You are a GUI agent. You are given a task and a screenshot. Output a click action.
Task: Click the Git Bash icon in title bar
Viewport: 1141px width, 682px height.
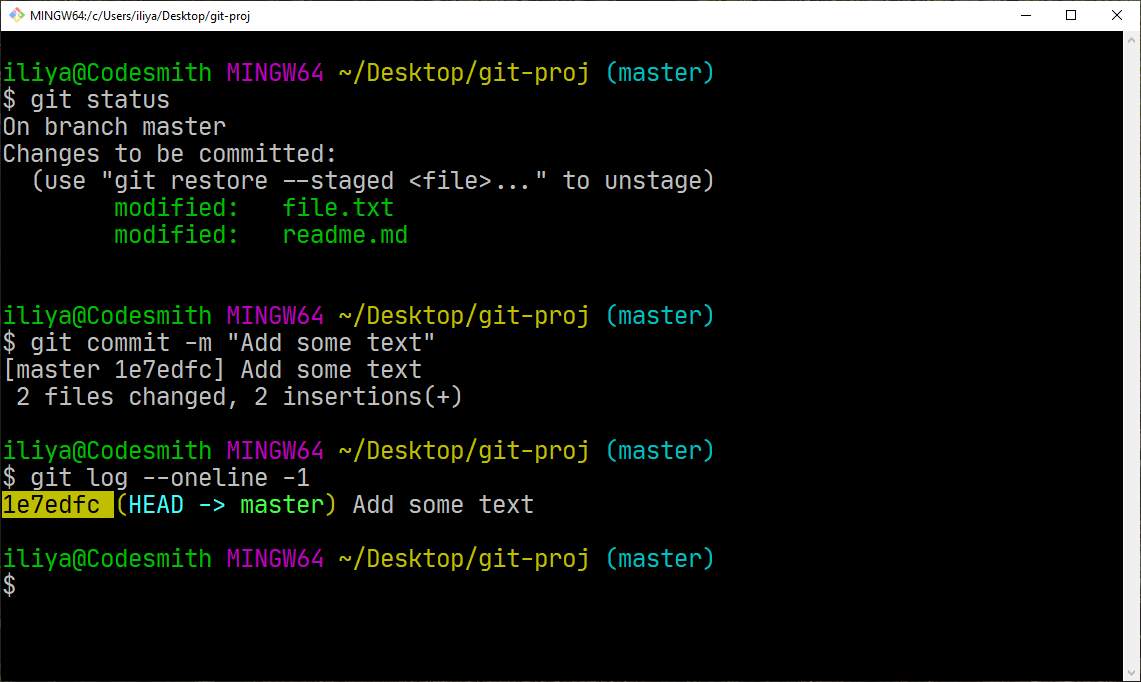tap(16, 15)
